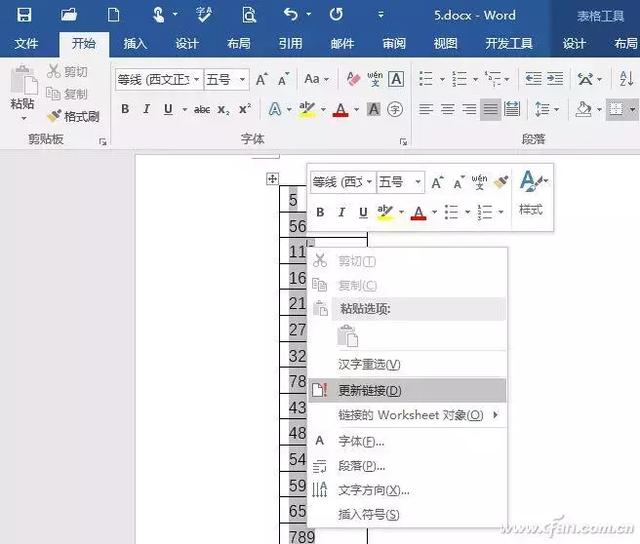Open the 开发工具 ribbon tab
This screenshot has width=640, height=544.
509,43
